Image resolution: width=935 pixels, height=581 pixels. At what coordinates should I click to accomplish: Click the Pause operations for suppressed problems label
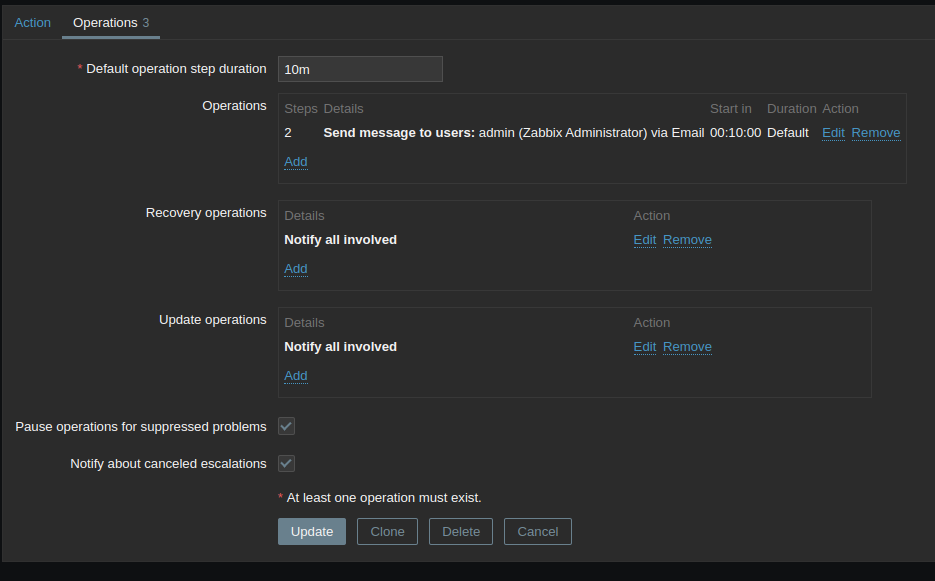pyautogui.click(x=141, y=427)
